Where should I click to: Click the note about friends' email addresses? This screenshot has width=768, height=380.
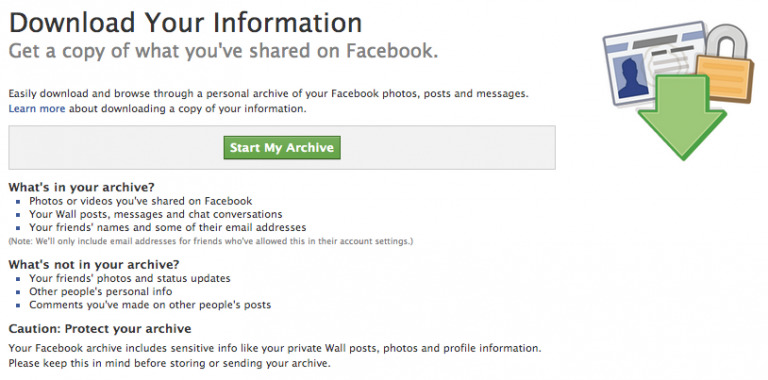[211, 241]
